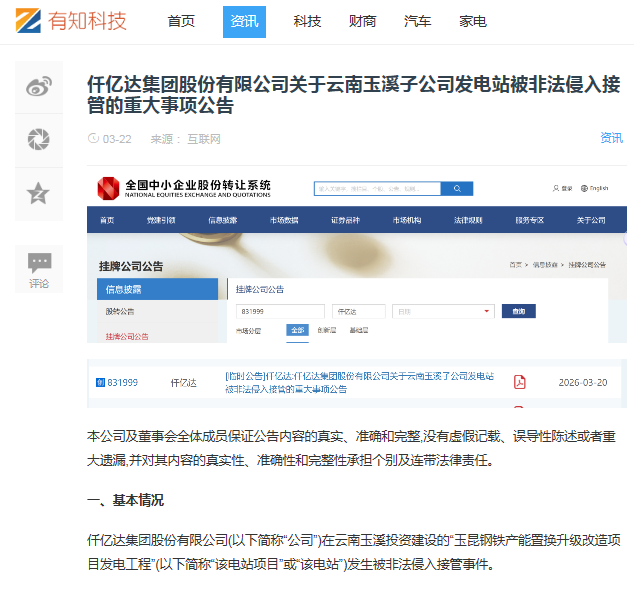
Task: Click 市场数据 in embedded nav bar
Action: 284,220
